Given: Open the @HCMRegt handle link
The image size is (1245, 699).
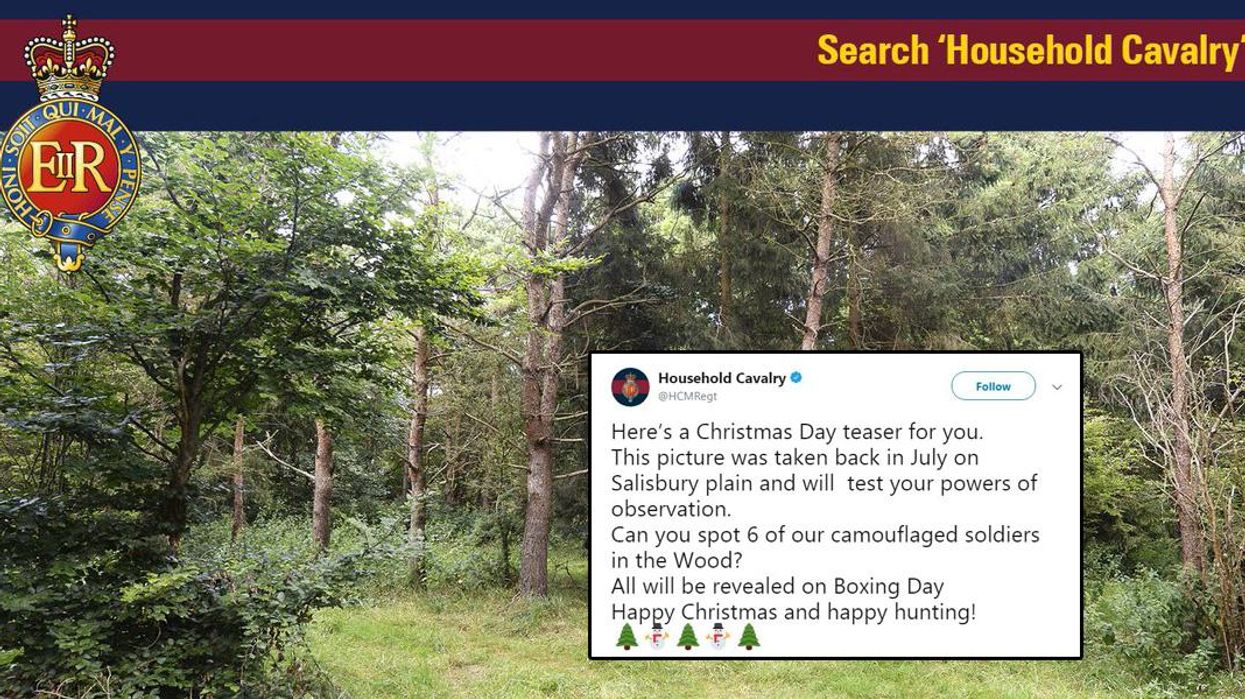Looking at the screenshot, I should pos(687,396).
